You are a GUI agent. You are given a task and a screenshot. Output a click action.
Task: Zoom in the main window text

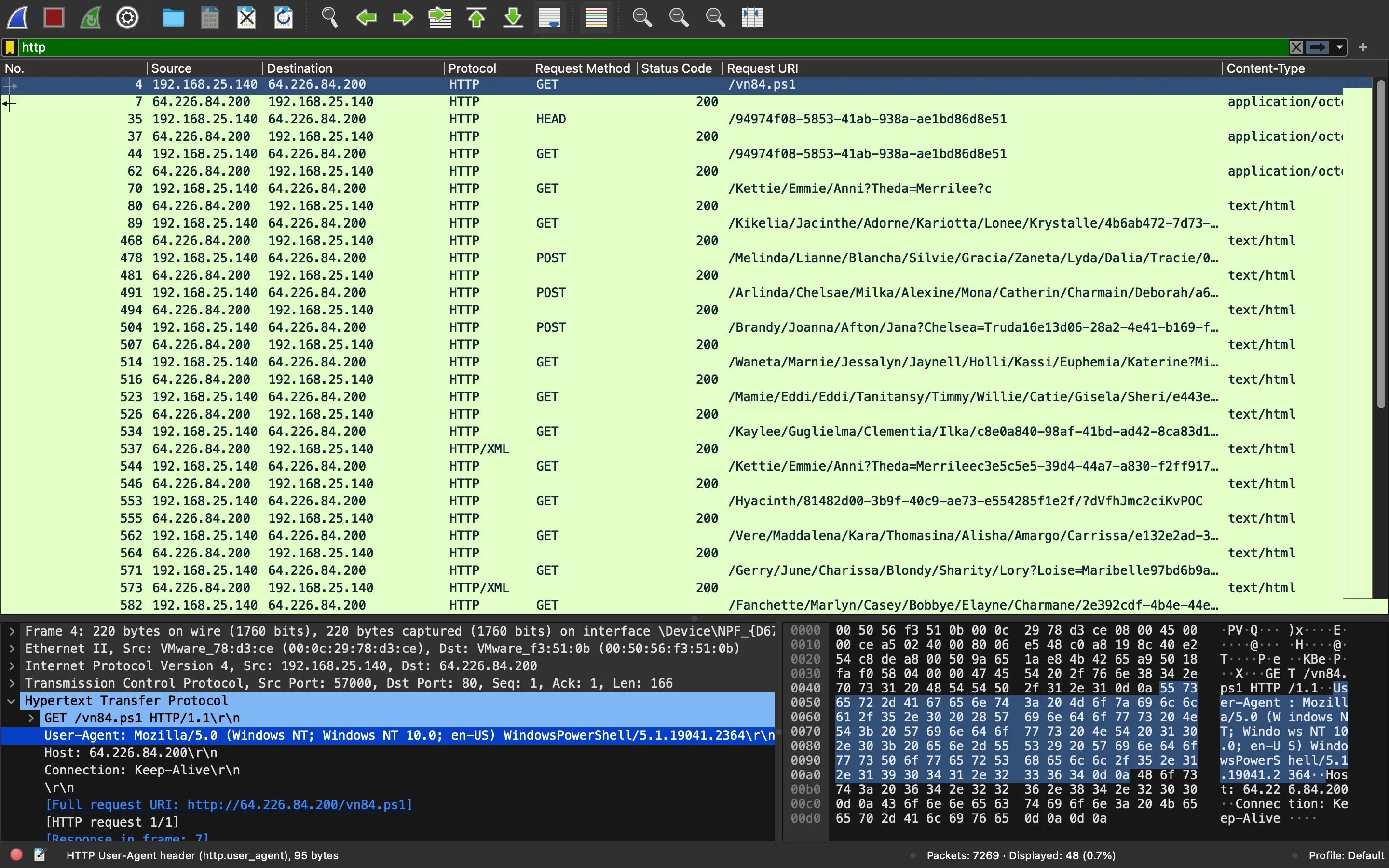click(642, 17)
